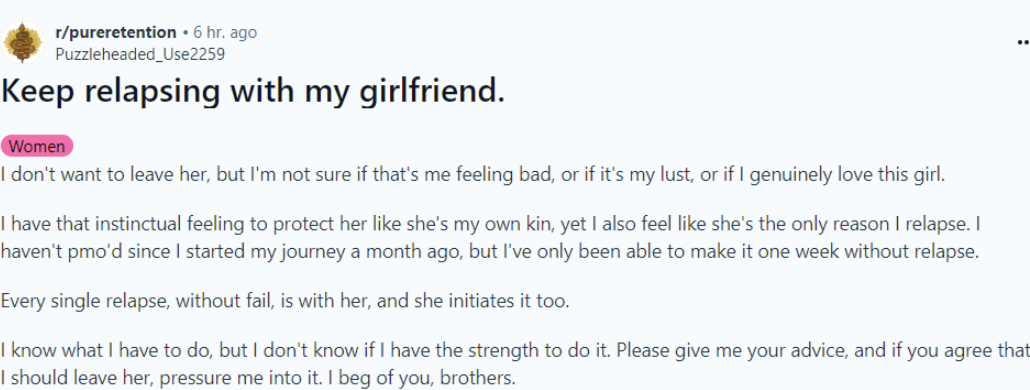Click line beginning "haven't pmo'd since I started"
The image size is (1030, 390).
490,252
